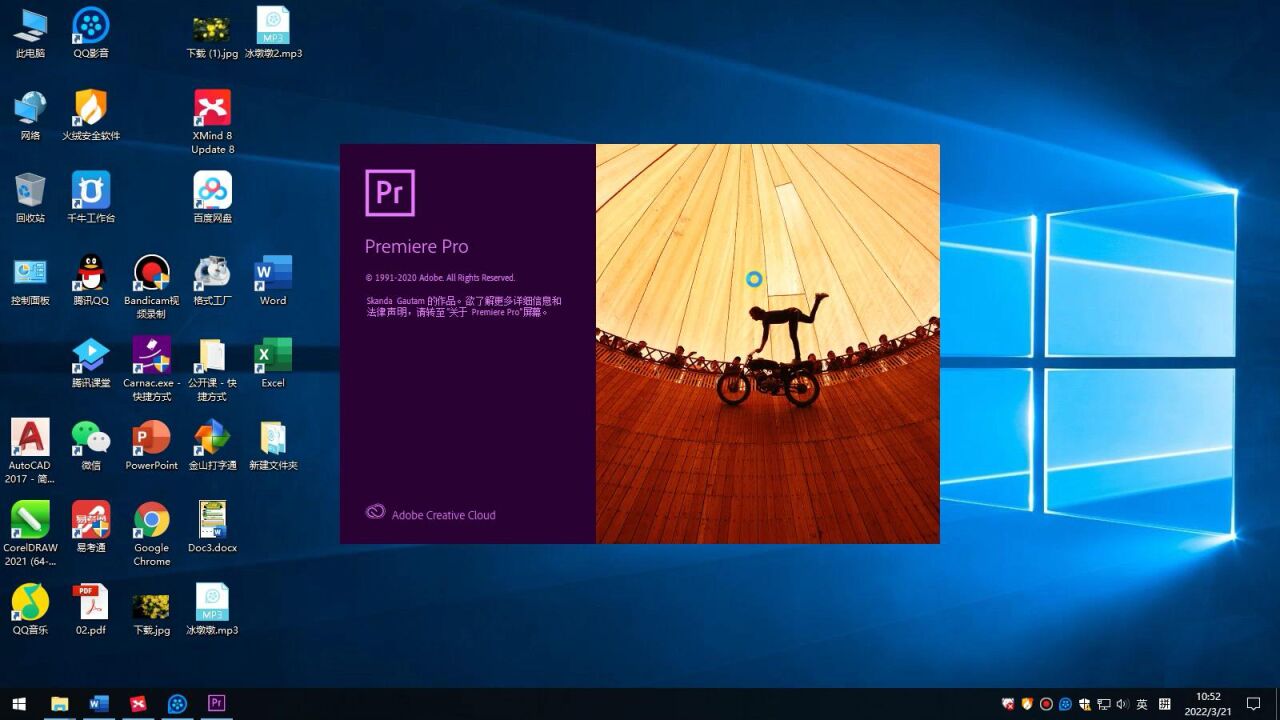Open the Windows Start menu
Image resolution: width=1280 pixels, height=720 pixels.
click(x=19, y=704)
